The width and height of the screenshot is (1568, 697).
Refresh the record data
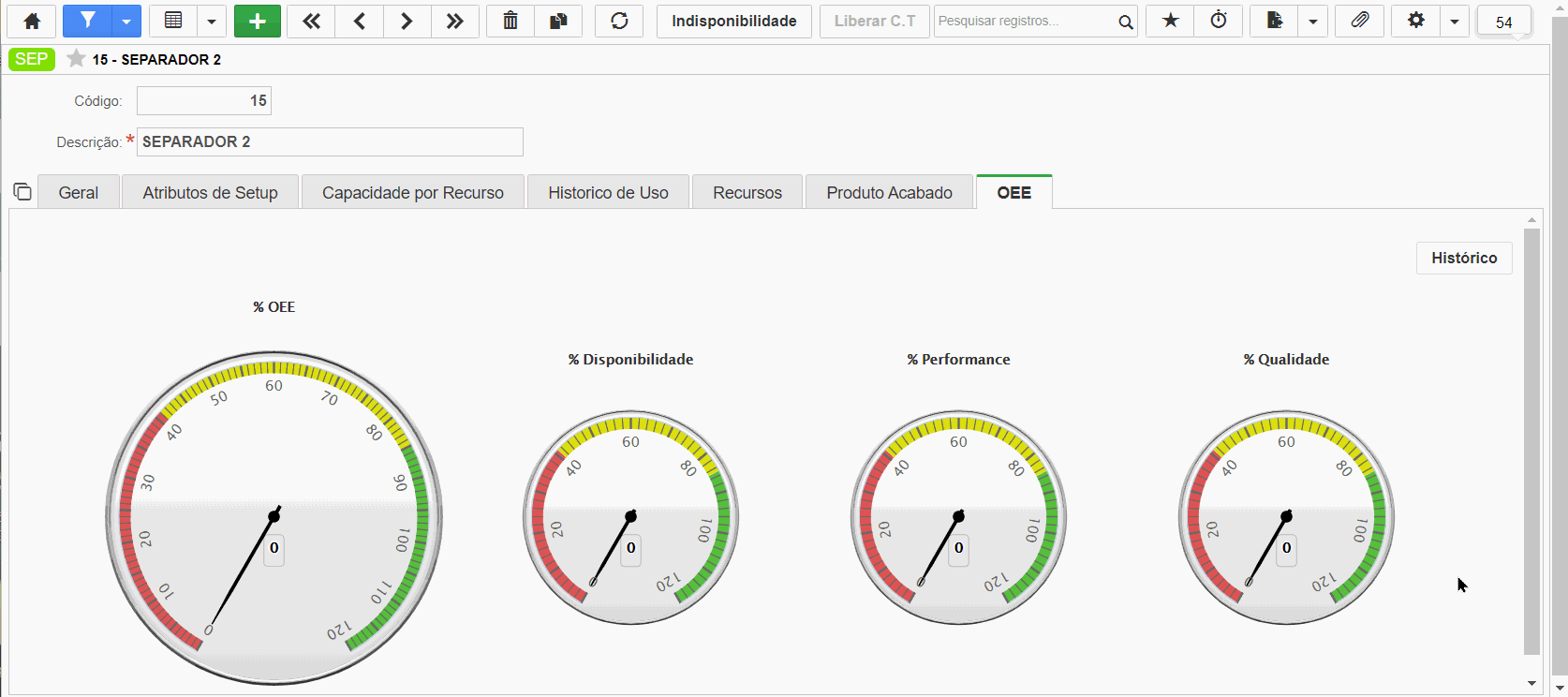click(x=619, y=21)
